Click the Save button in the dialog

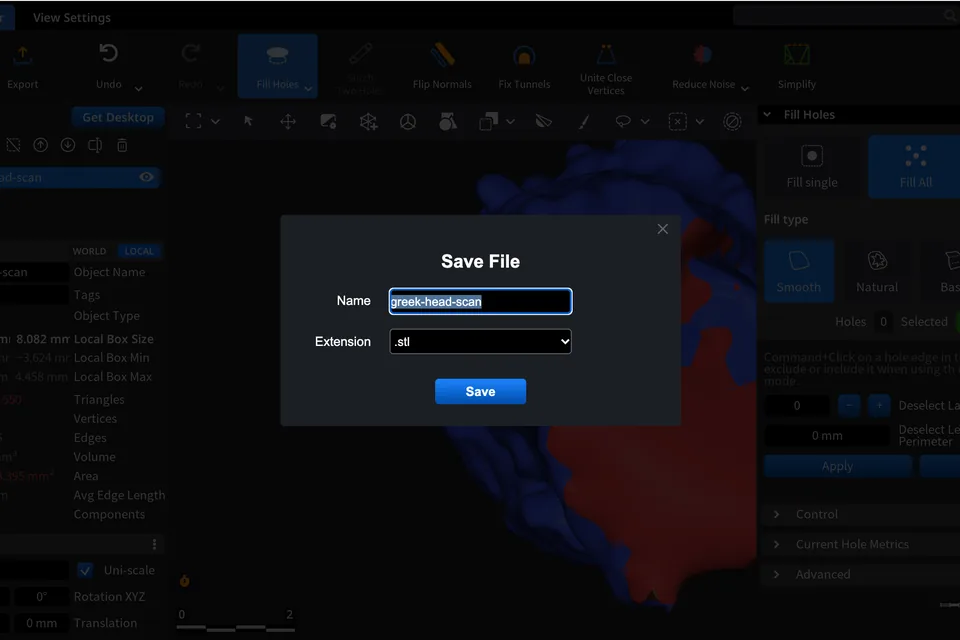[481, 391]
